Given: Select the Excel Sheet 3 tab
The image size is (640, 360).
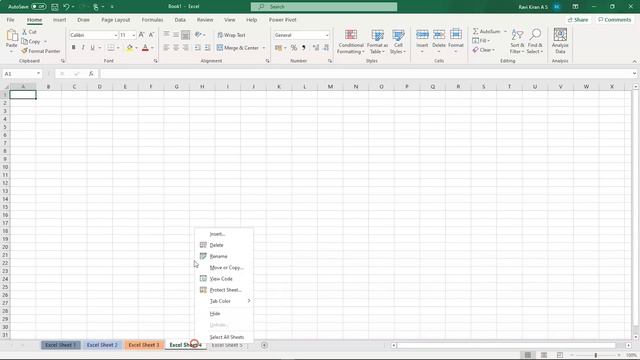Looking at the screenshot, I should click(144, 345).
